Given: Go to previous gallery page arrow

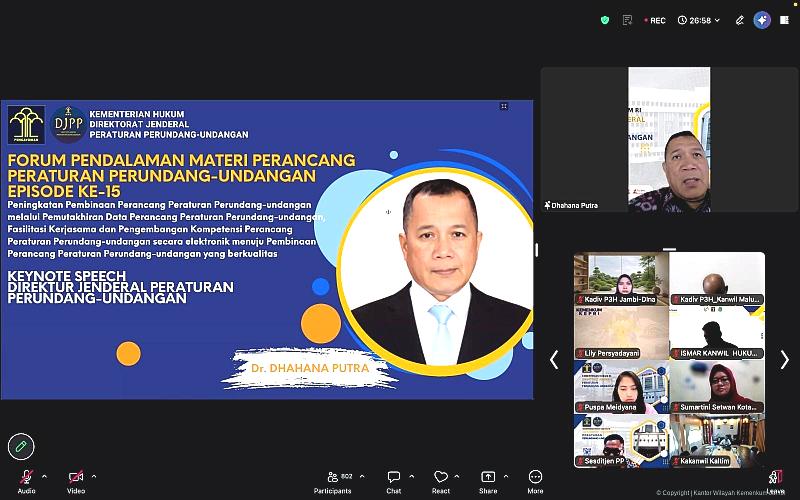Looking at the screenshot, I should click(x=554, y=360).
